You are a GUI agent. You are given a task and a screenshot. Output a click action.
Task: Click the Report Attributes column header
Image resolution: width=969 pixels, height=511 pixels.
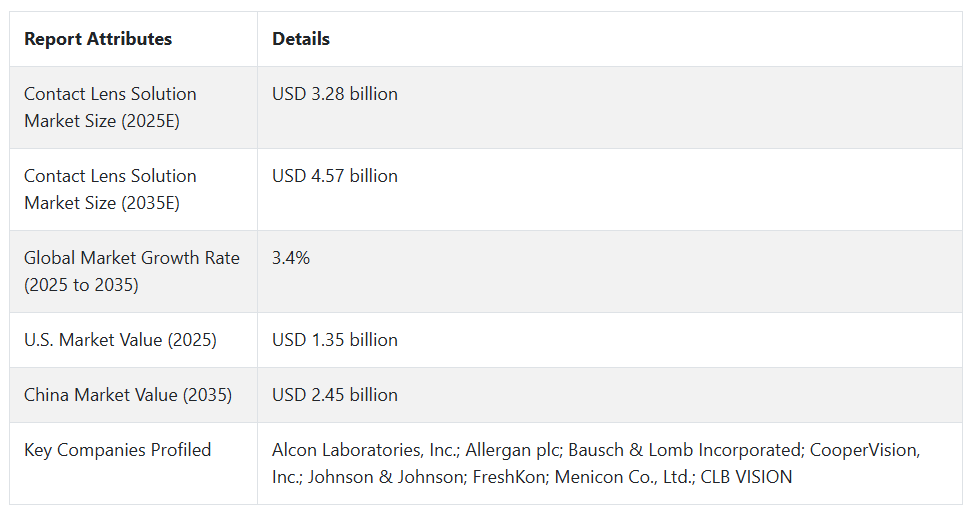click(x=98, y=39)
